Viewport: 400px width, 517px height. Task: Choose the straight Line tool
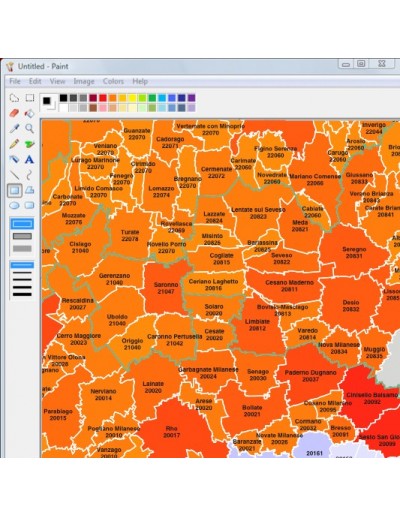pos(14,175)
